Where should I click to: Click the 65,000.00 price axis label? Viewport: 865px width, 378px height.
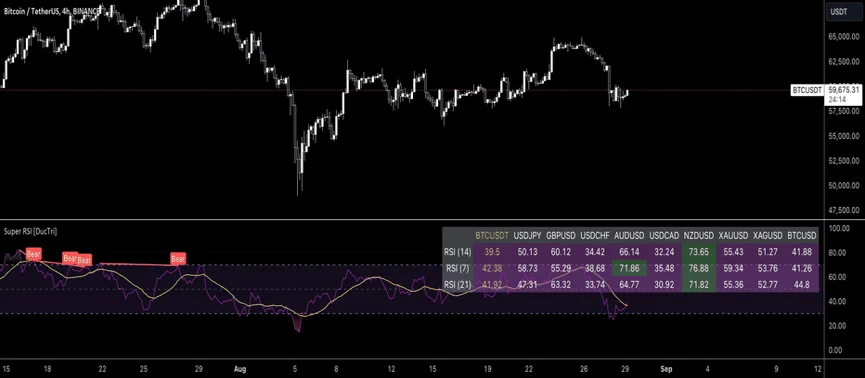coord(844,38)
